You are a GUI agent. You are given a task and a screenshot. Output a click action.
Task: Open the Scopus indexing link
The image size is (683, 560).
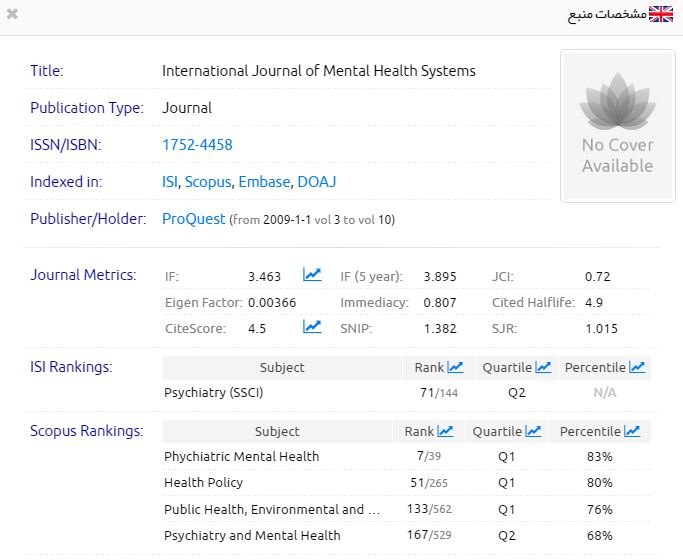click(208, 182)
